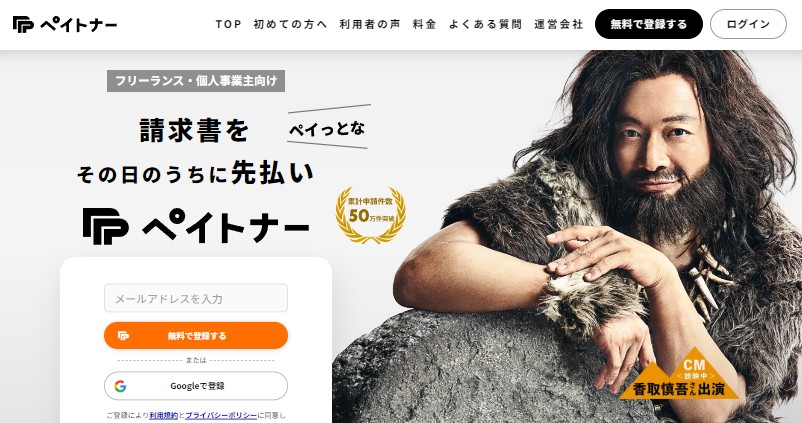The height and width of the screenshot is (423, 802).
Task: Click the ログイン button
Action: click(x=748, y=24)
